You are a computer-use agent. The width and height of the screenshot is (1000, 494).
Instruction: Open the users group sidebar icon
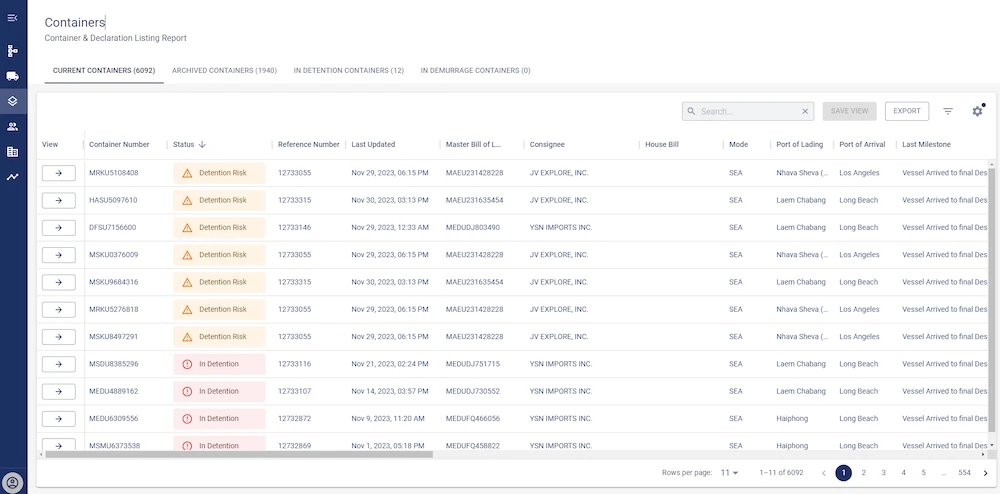coord(12,127)
